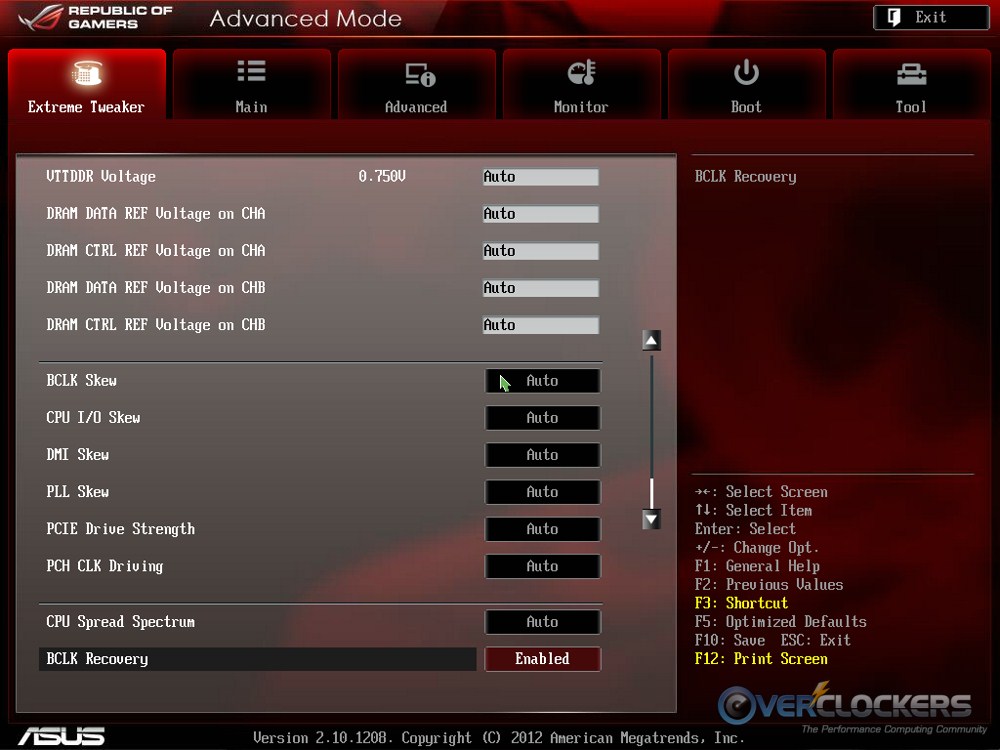Click the Monitor thermometer icon

point(581,73)
